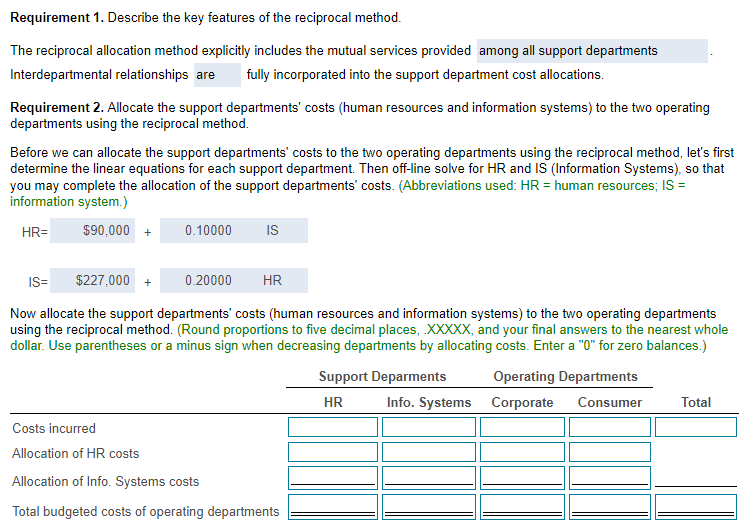This screenshot has height=529, width=744.
Task: Select Costs incurred Info. Systems cell
Action: [x=428, y=427]
